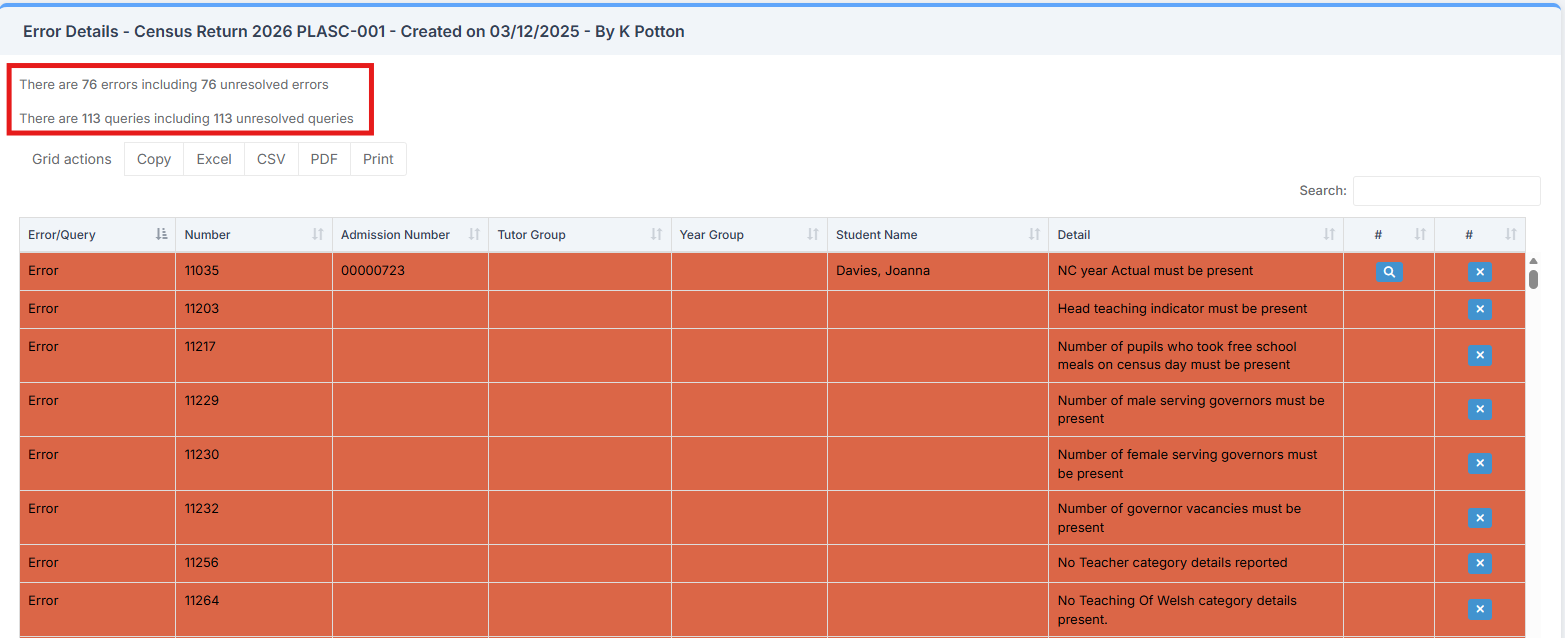The width and height of the screenshot is (1565, 638).
Task: Click magnifier icon for Davies, Joanna error
Action: [1389, 271]
